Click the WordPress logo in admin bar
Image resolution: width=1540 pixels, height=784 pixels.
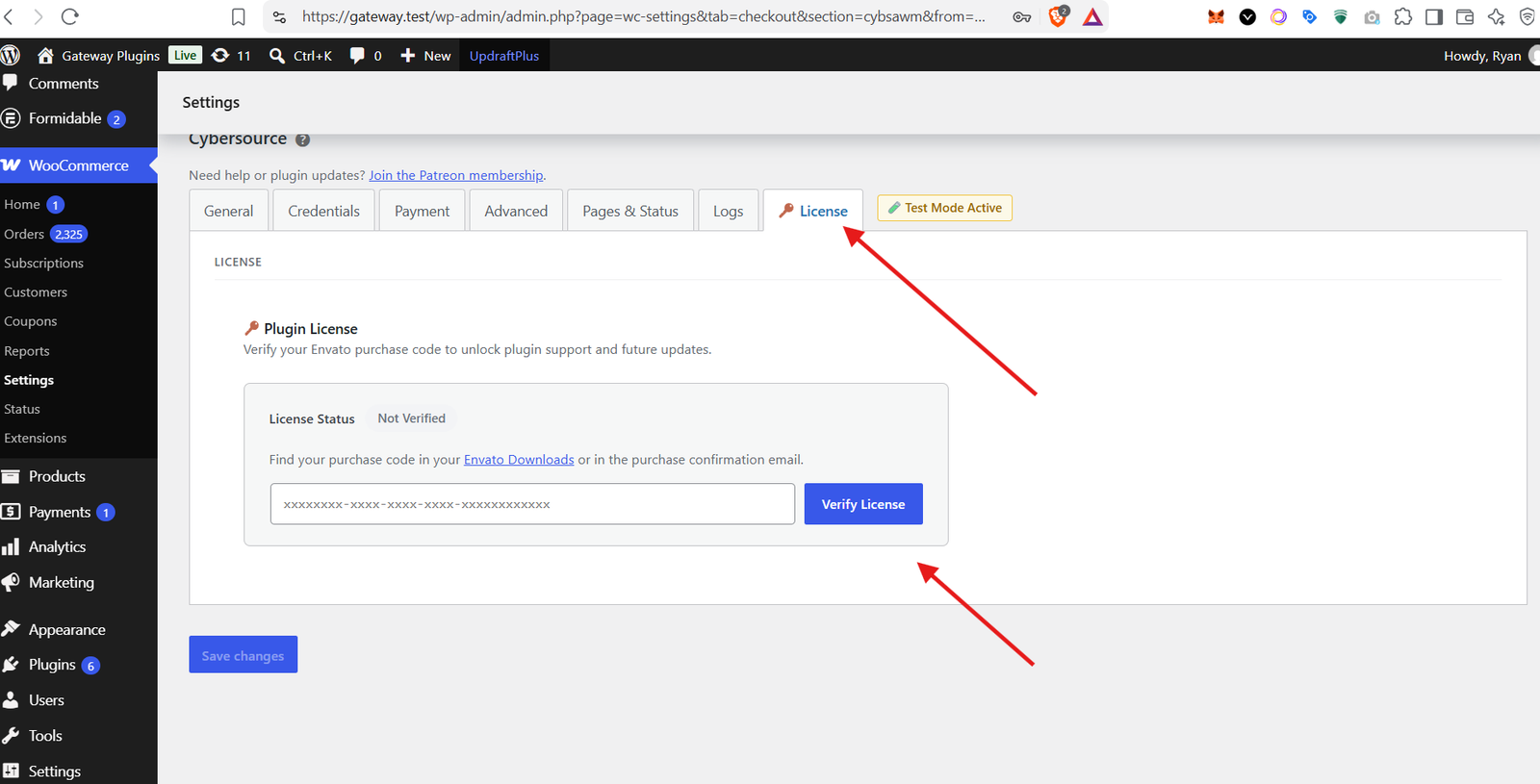[x=11, y=55]
